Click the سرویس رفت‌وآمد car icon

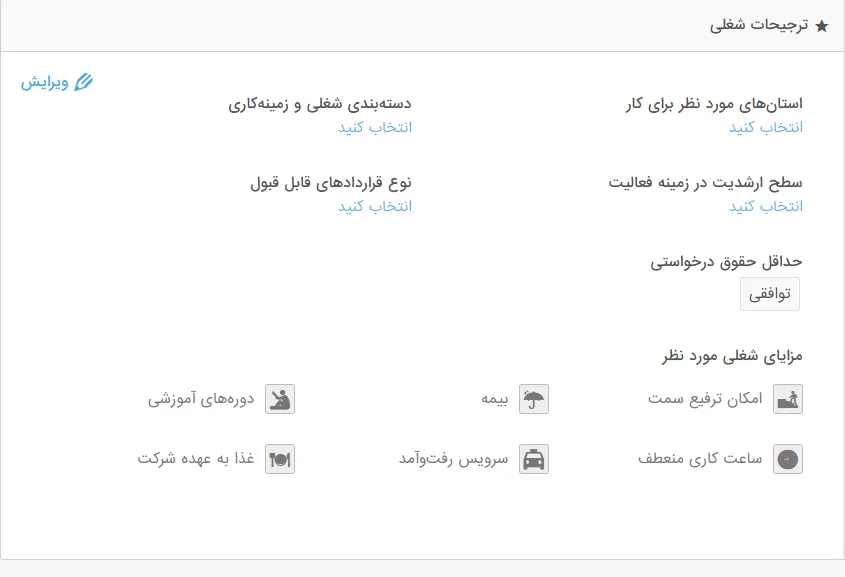tap(534, 459)
